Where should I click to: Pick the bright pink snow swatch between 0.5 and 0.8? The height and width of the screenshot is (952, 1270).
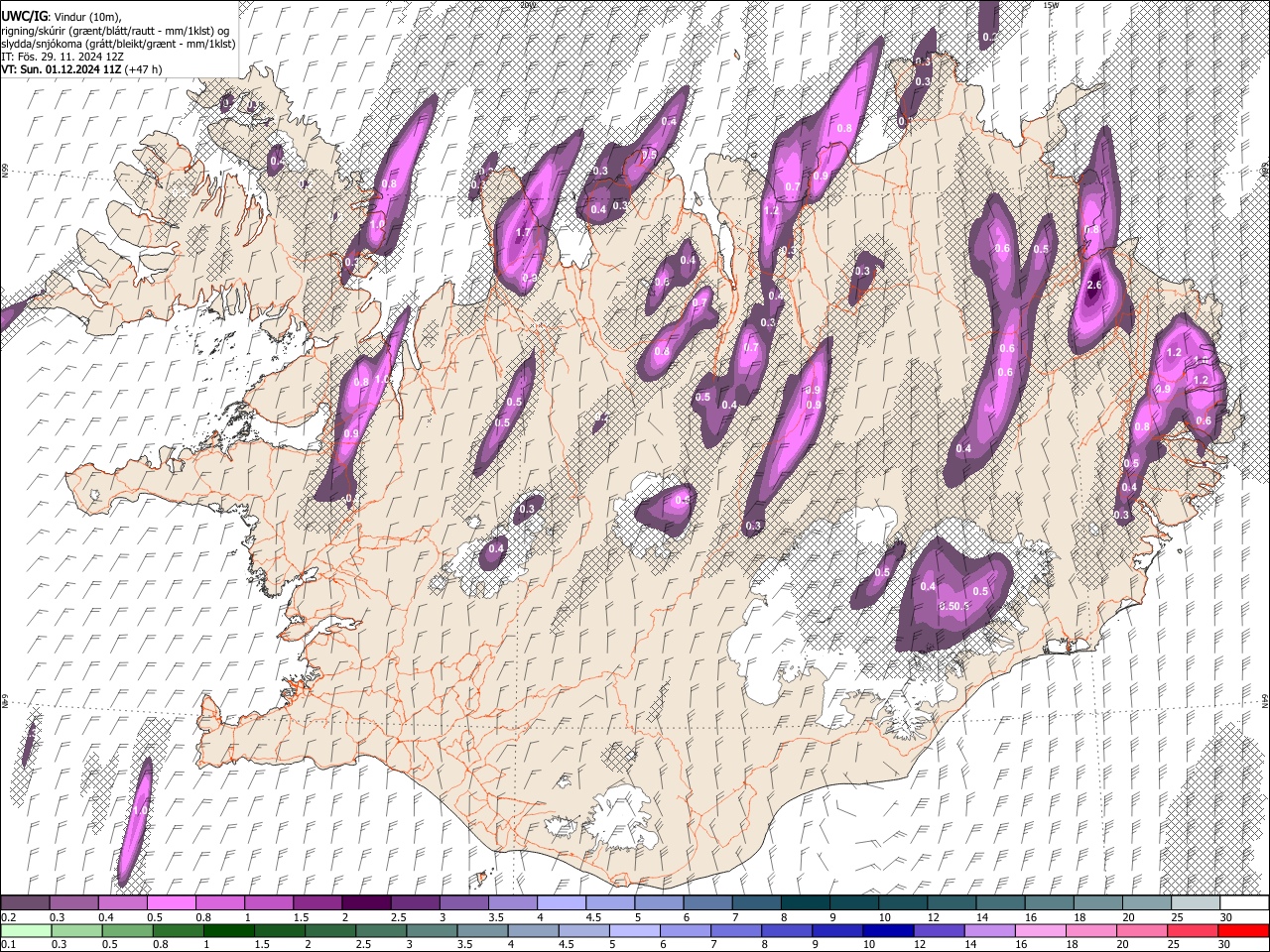(x=172, y=903)
